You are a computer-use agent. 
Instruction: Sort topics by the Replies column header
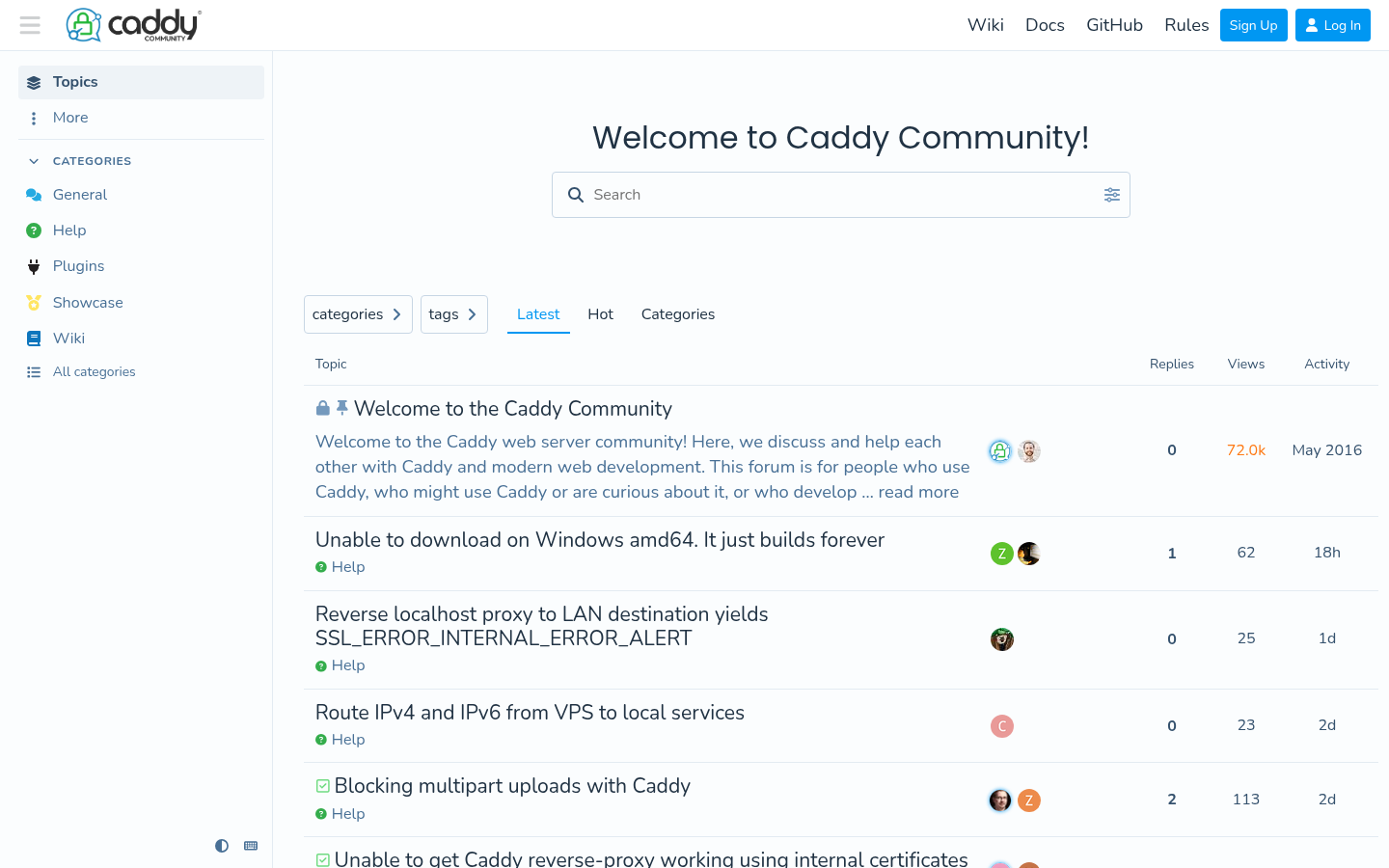(1172, 364)
